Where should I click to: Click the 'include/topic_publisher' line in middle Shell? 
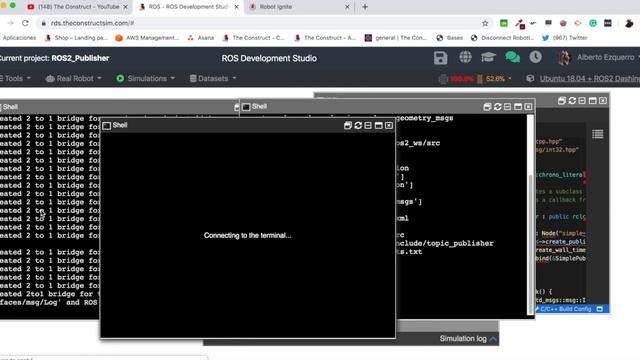click(x=444, y=244)
